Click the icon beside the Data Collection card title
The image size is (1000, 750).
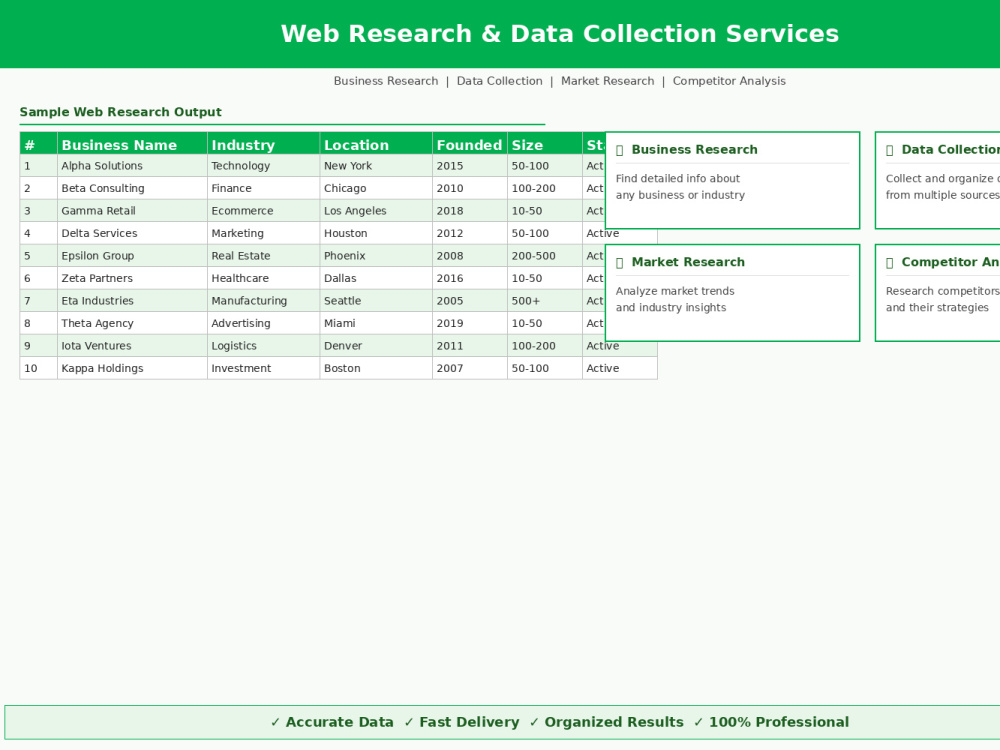point(890,151)
